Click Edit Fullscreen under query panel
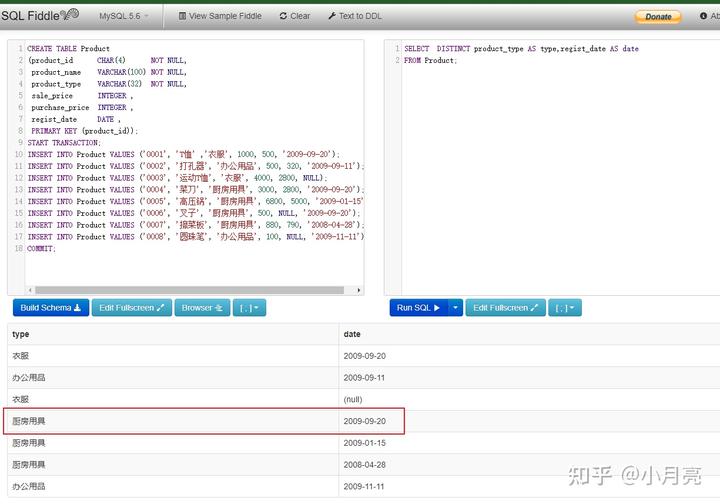This screenshot has width=720, height=504. (506, 308)
